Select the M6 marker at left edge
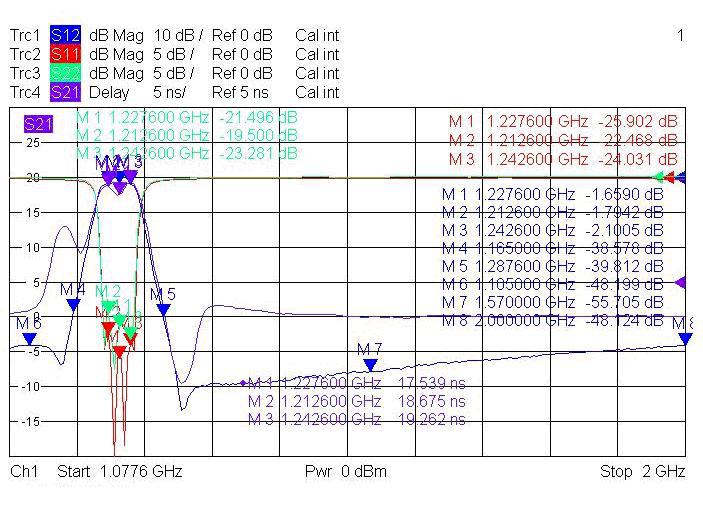The width and height of the screenshot is (703, 511). click(29, 338)
